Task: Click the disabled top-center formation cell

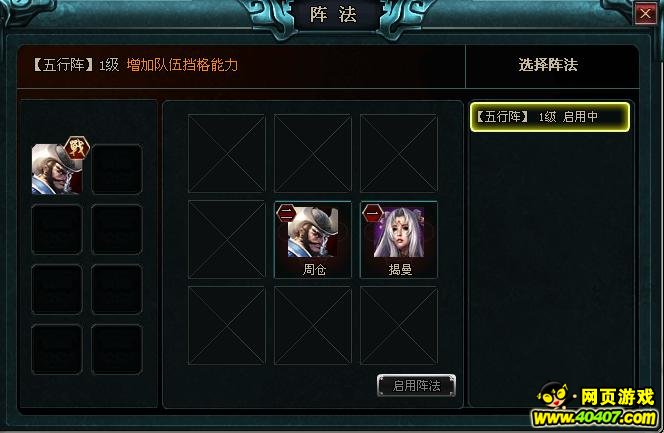Action: (313, 153)
